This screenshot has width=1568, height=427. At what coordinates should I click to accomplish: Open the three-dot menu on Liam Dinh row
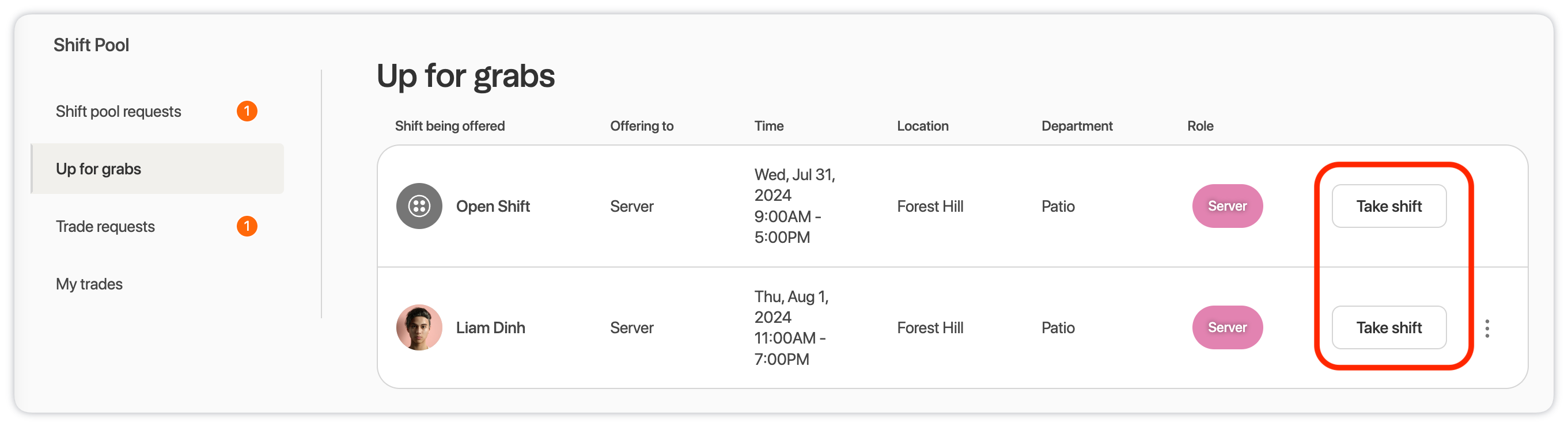point(1487,329)
